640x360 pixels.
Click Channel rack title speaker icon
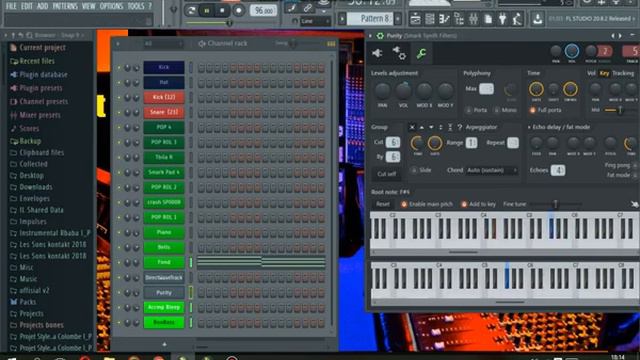(202, 43)
